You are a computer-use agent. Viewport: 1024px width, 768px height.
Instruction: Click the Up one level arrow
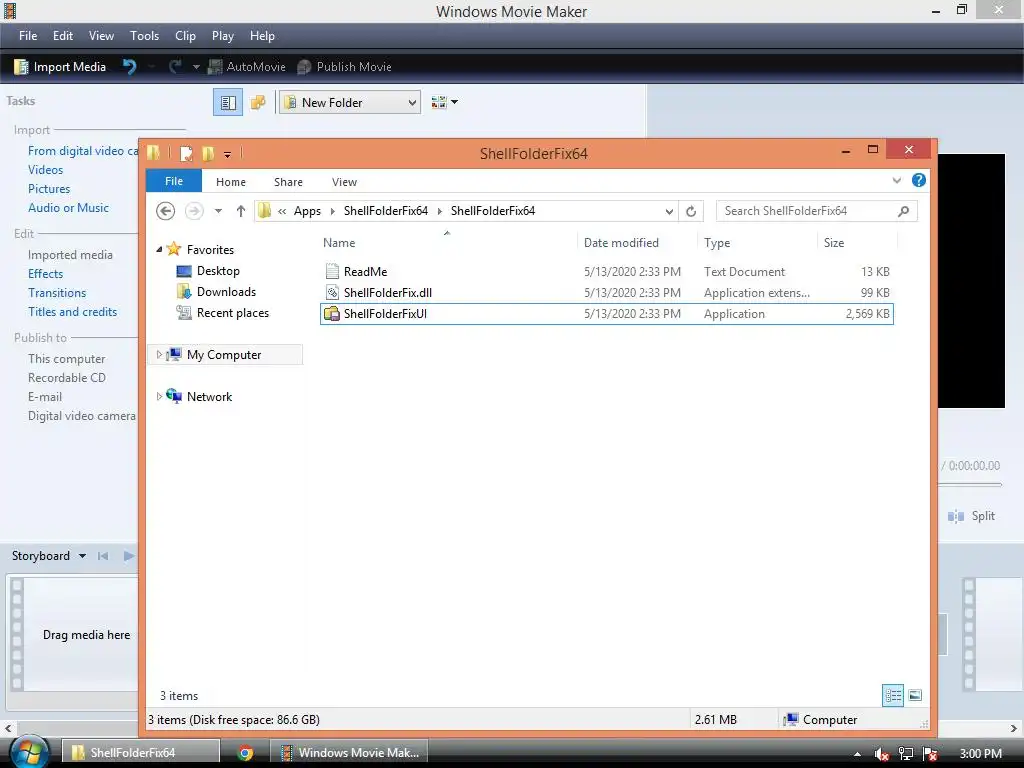pyautogui.click(x=240, y=211)
